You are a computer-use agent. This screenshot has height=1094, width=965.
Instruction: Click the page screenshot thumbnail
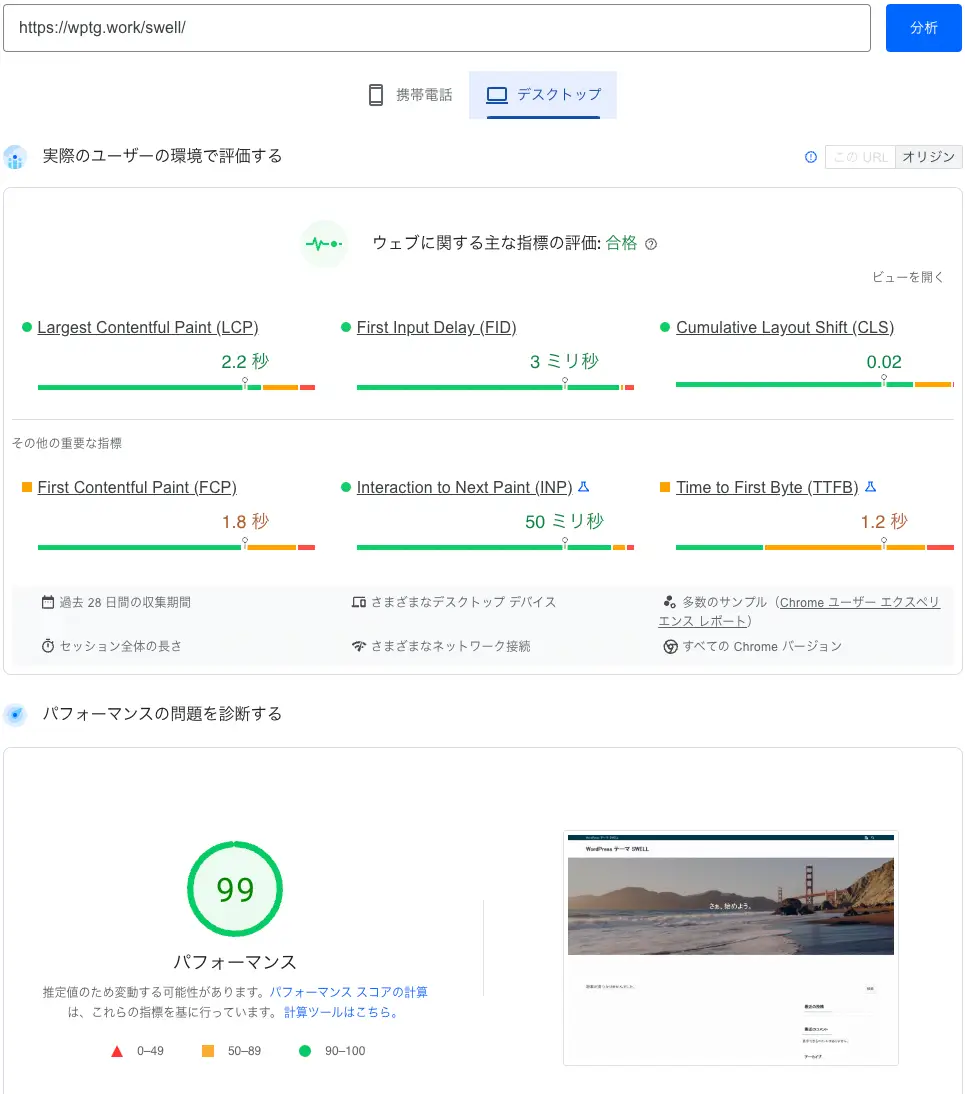coord(731,947)
